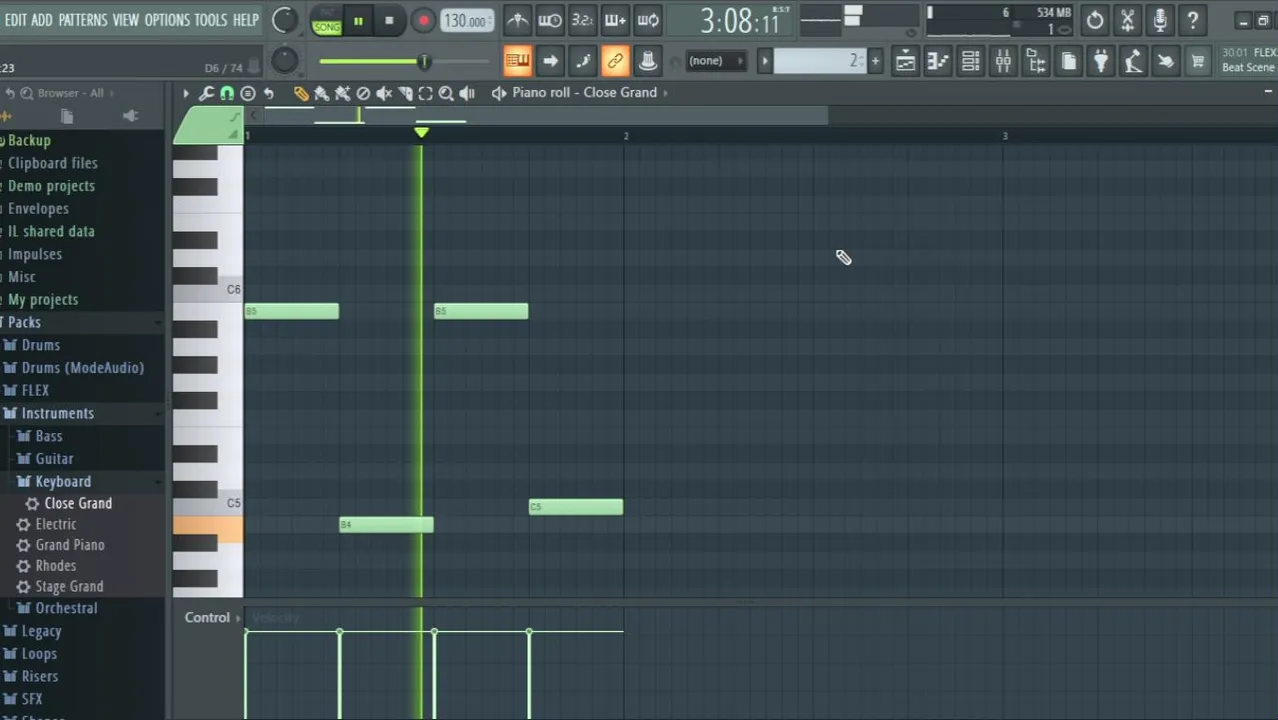The height and width of the screenshot is (720, 1278).
Task: Open the VIEW menu
Action: pyautogui.click(x=126, y=20)
